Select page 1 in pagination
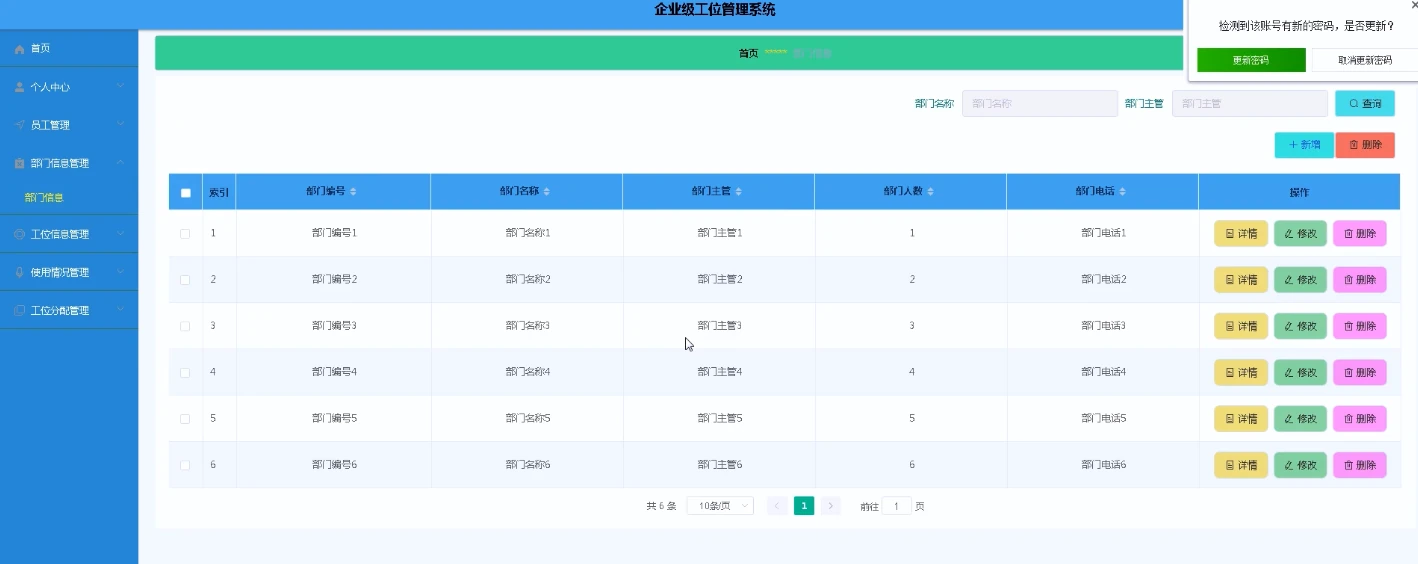The image size is (1418, 564). pos(804,506)
